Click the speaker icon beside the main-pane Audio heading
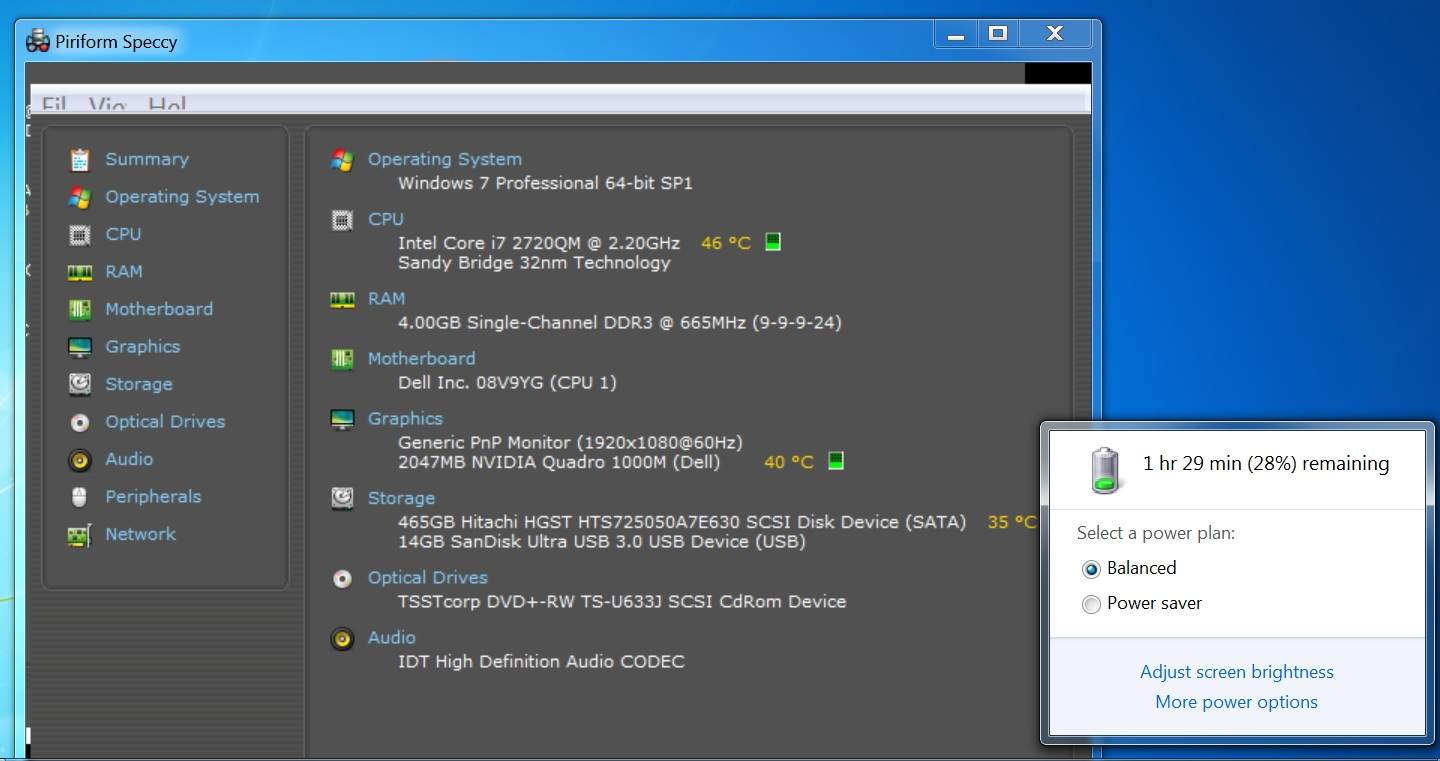This screenshot has height=761, width=1440. [x=342, y=638]
